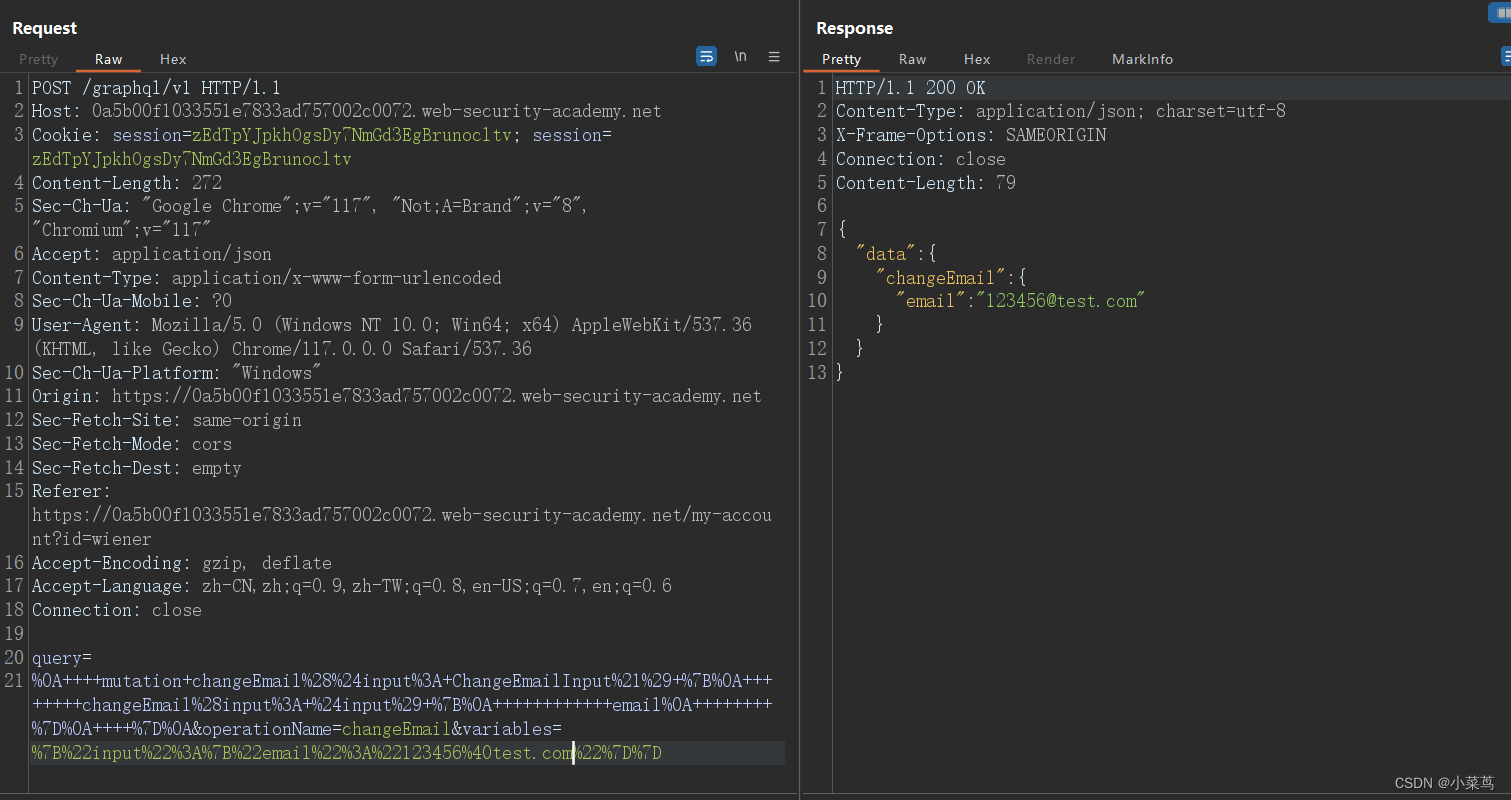Click the 'Sec-Fetch-Dest: empty' header
The width and height of the screenshot is (1511, 800).
click(137, 468)
